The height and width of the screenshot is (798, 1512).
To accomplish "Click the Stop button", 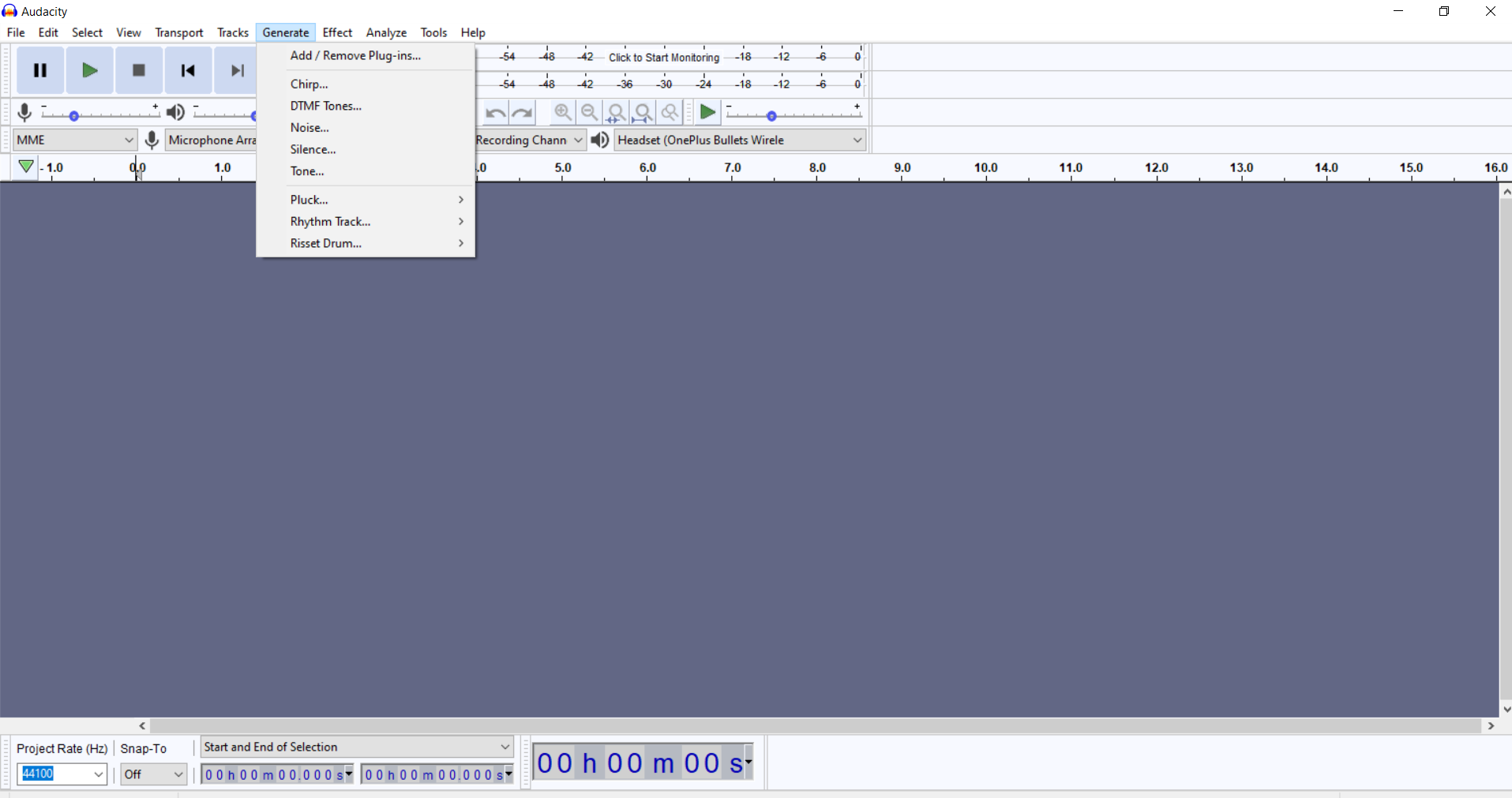I will pos(139,70).
